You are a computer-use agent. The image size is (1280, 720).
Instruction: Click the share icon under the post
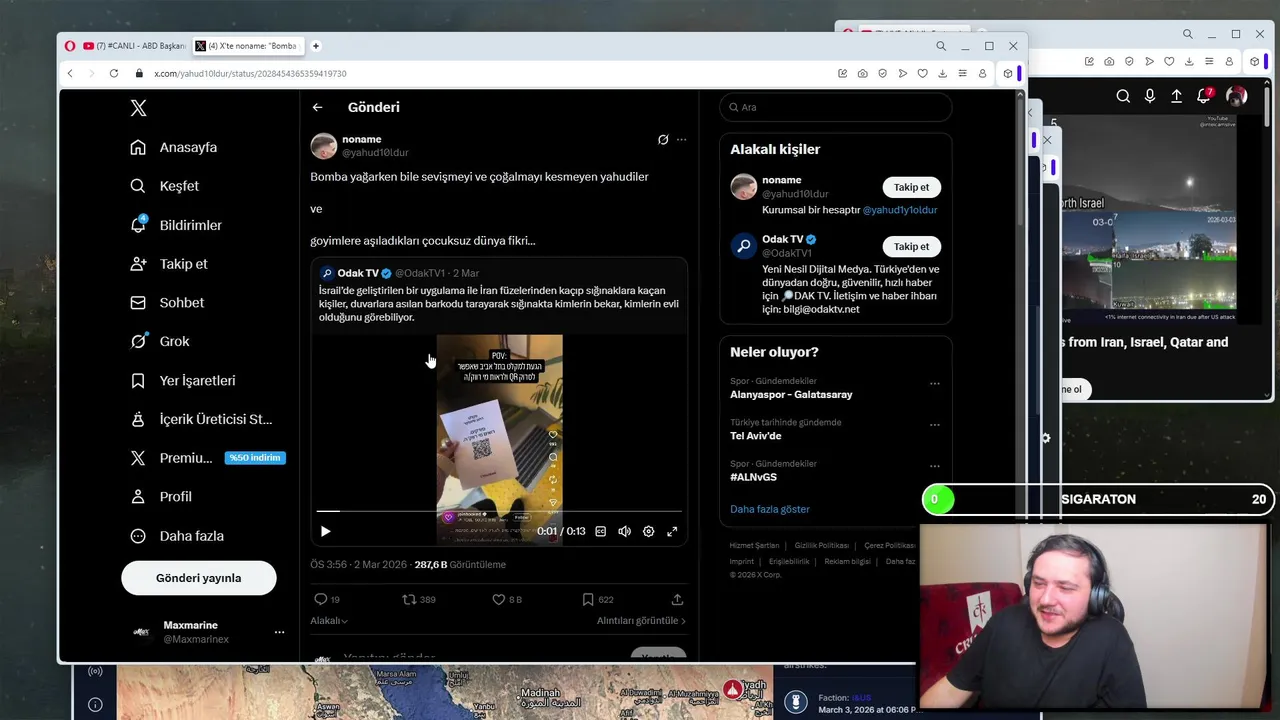[x=677, y=599]
